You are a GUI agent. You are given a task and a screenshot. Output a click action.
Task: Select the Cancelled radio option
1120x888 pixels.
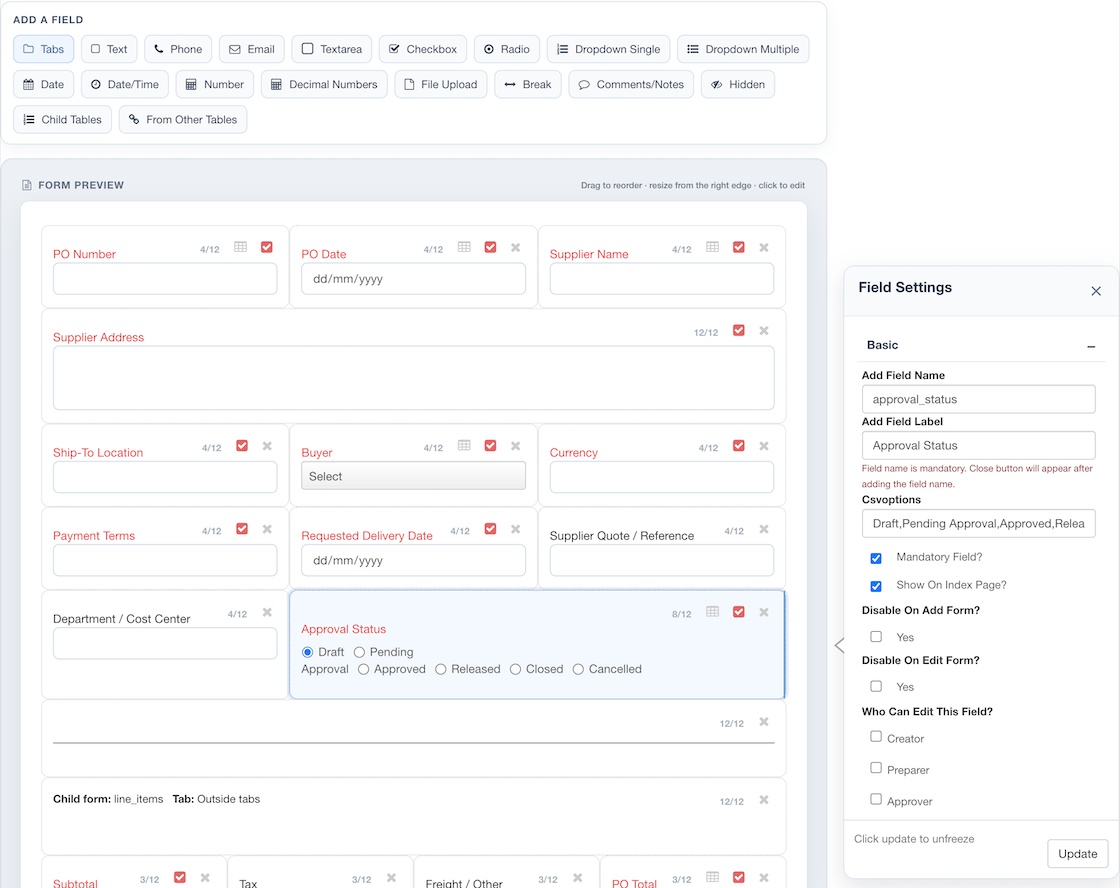click(x=578, y=669)
